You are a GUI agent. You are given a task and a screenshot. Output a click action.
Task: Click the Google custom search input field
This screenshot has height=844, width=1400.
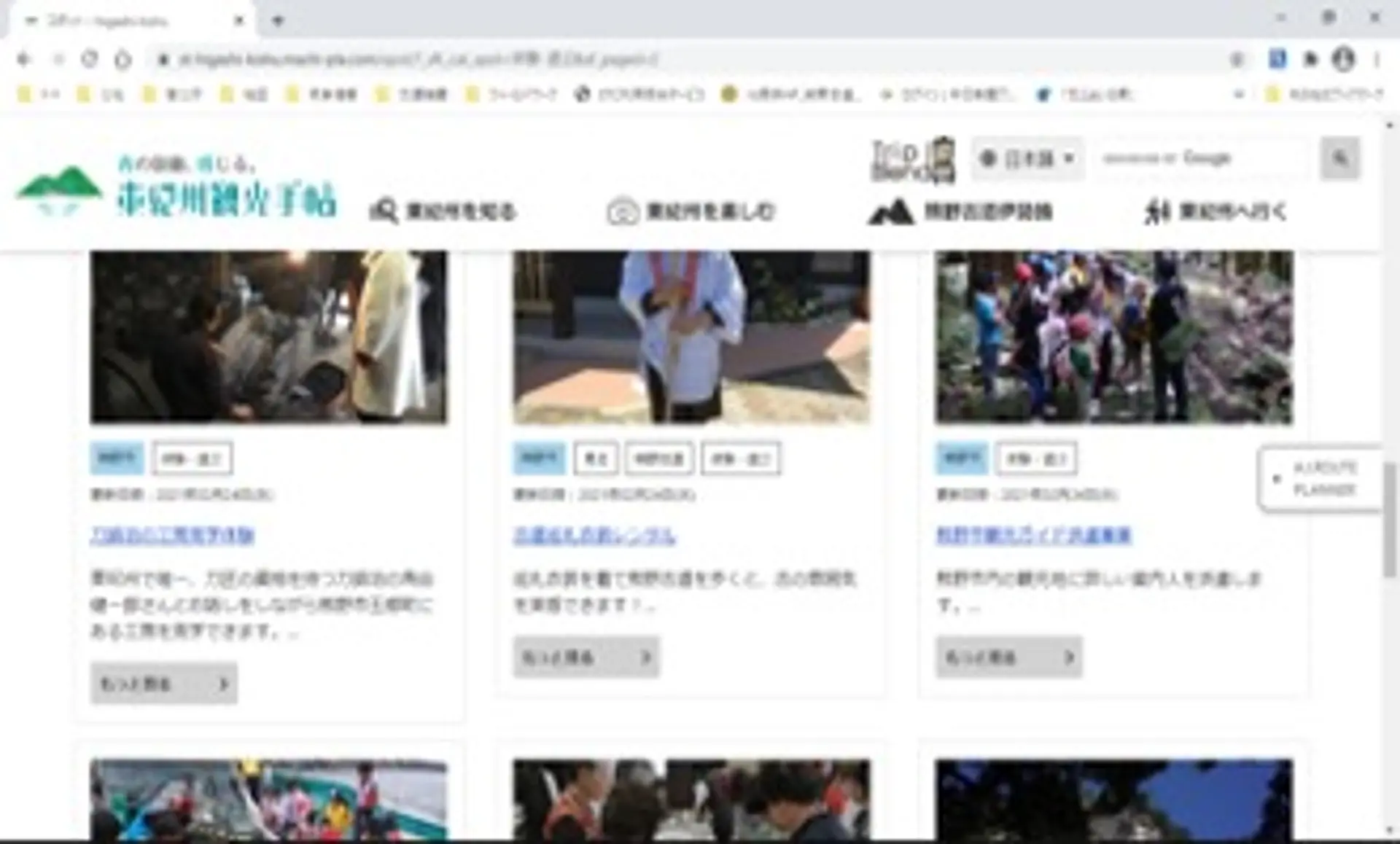tap(1203, 158)
